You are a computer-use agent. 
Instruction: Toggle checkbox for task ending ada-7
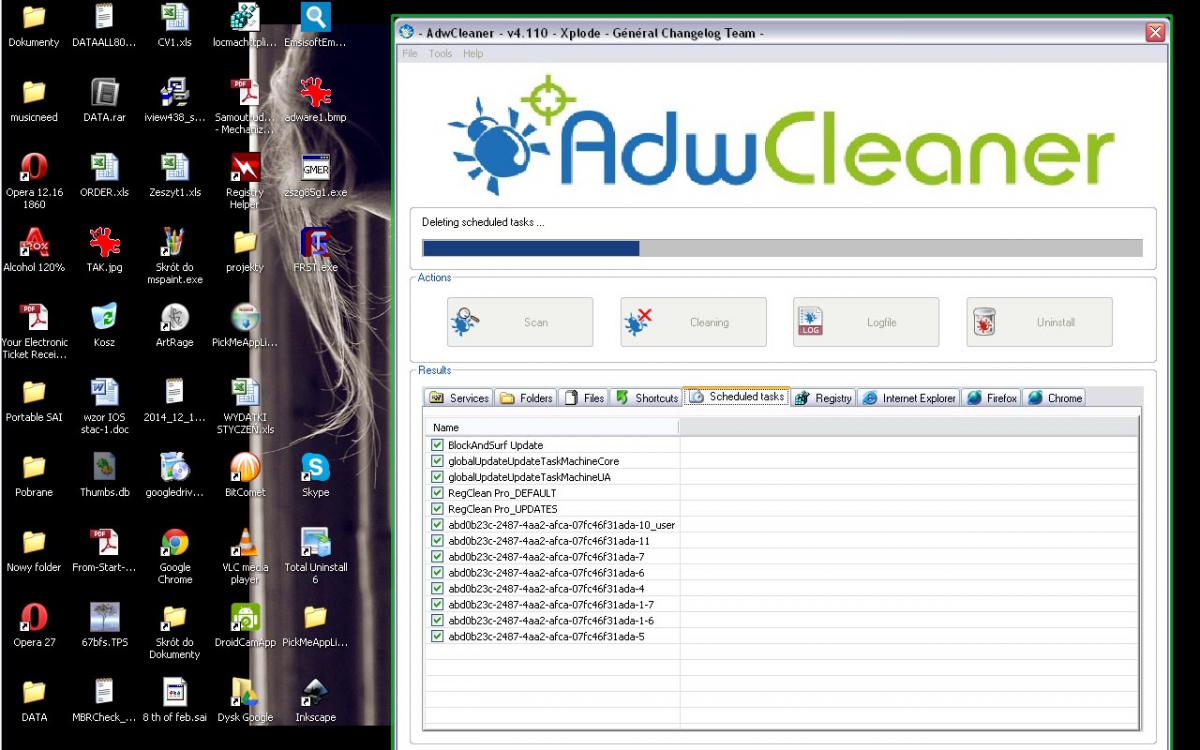pyautogui.click(x=437, y=557)
